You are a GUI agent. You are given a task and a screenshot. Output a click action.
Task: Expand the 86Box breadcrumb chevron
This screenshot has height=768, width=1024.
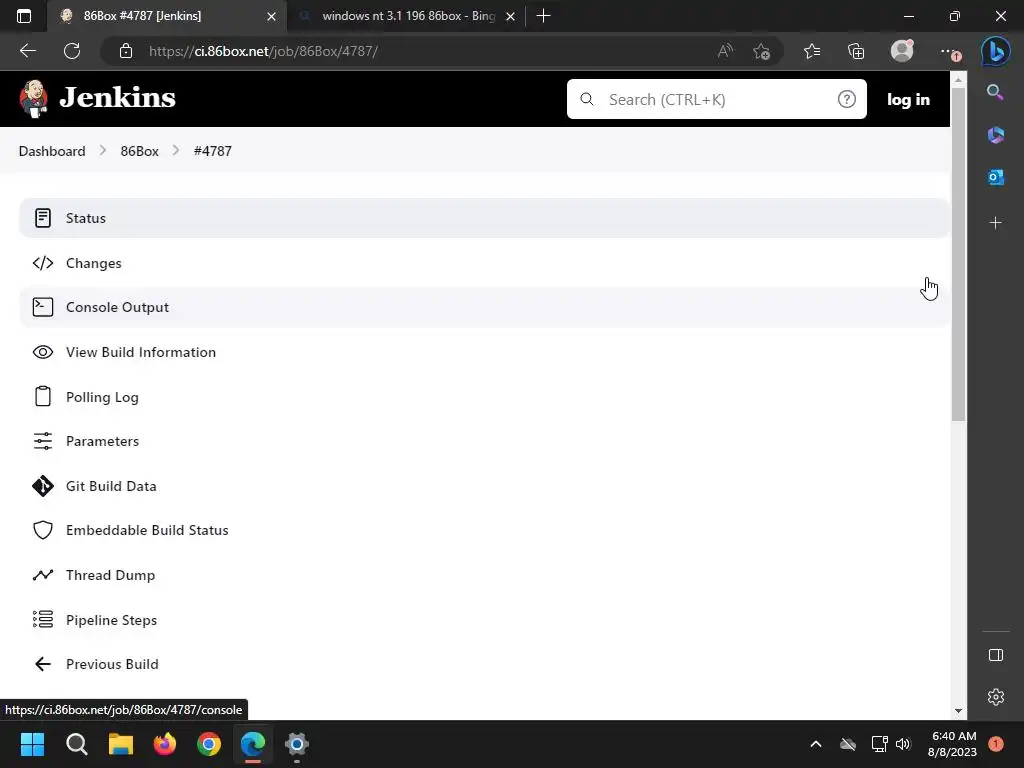(176, 151)
